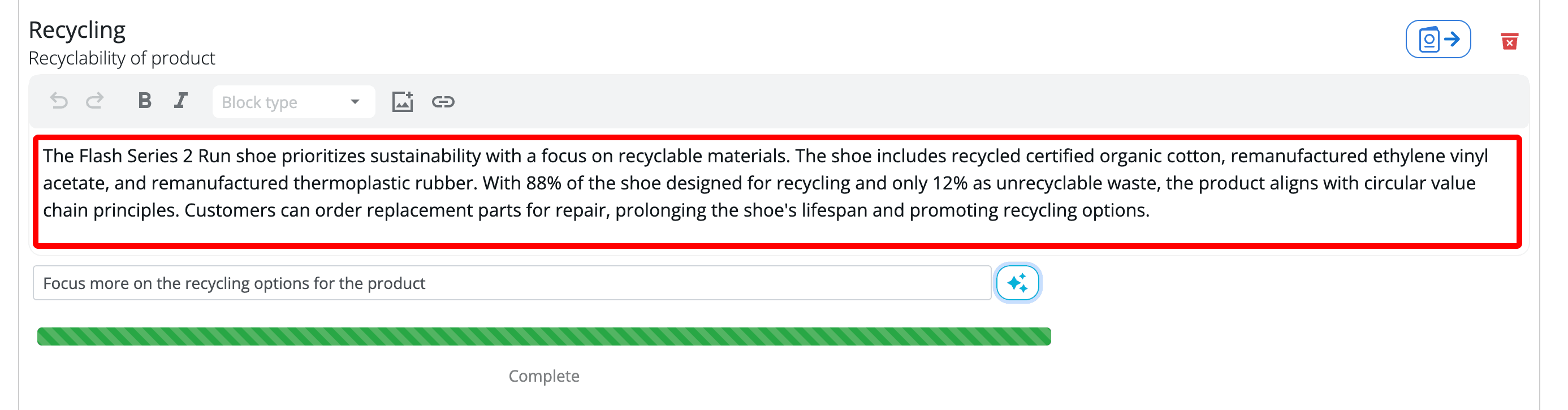Viewport: 1568px width, 410px height.
Task: Click the Recycling section heading
Action: (77, 30)
